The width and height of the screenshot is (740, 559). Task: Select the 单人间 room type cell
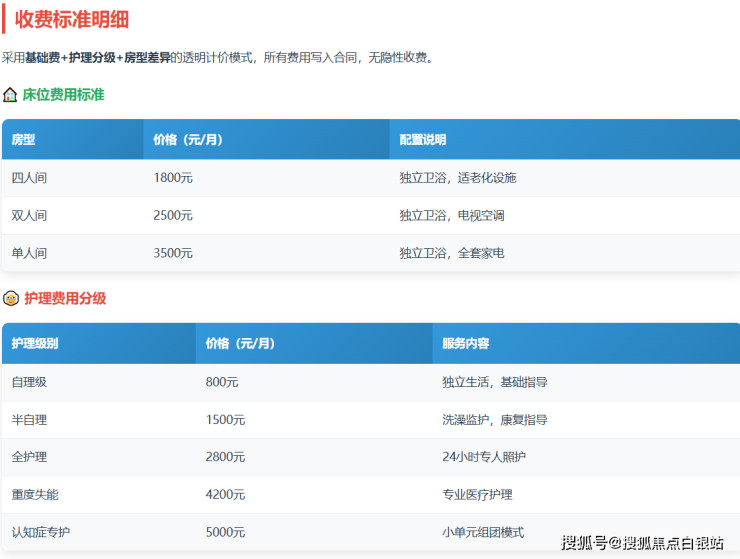[29, 253]
